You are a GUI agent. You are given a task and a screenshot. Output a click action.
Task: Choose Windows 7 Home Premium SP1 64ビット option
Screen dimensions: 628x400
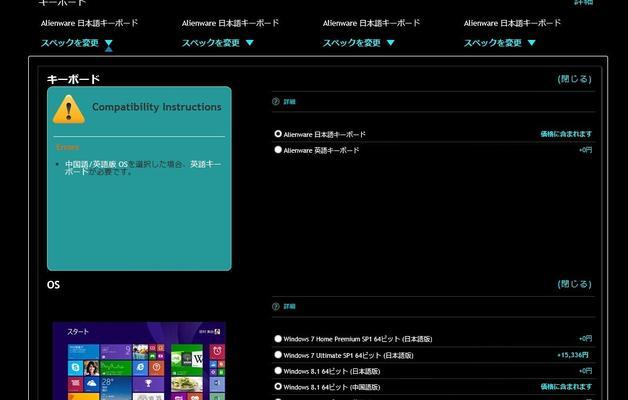click(x=278, y=339)
